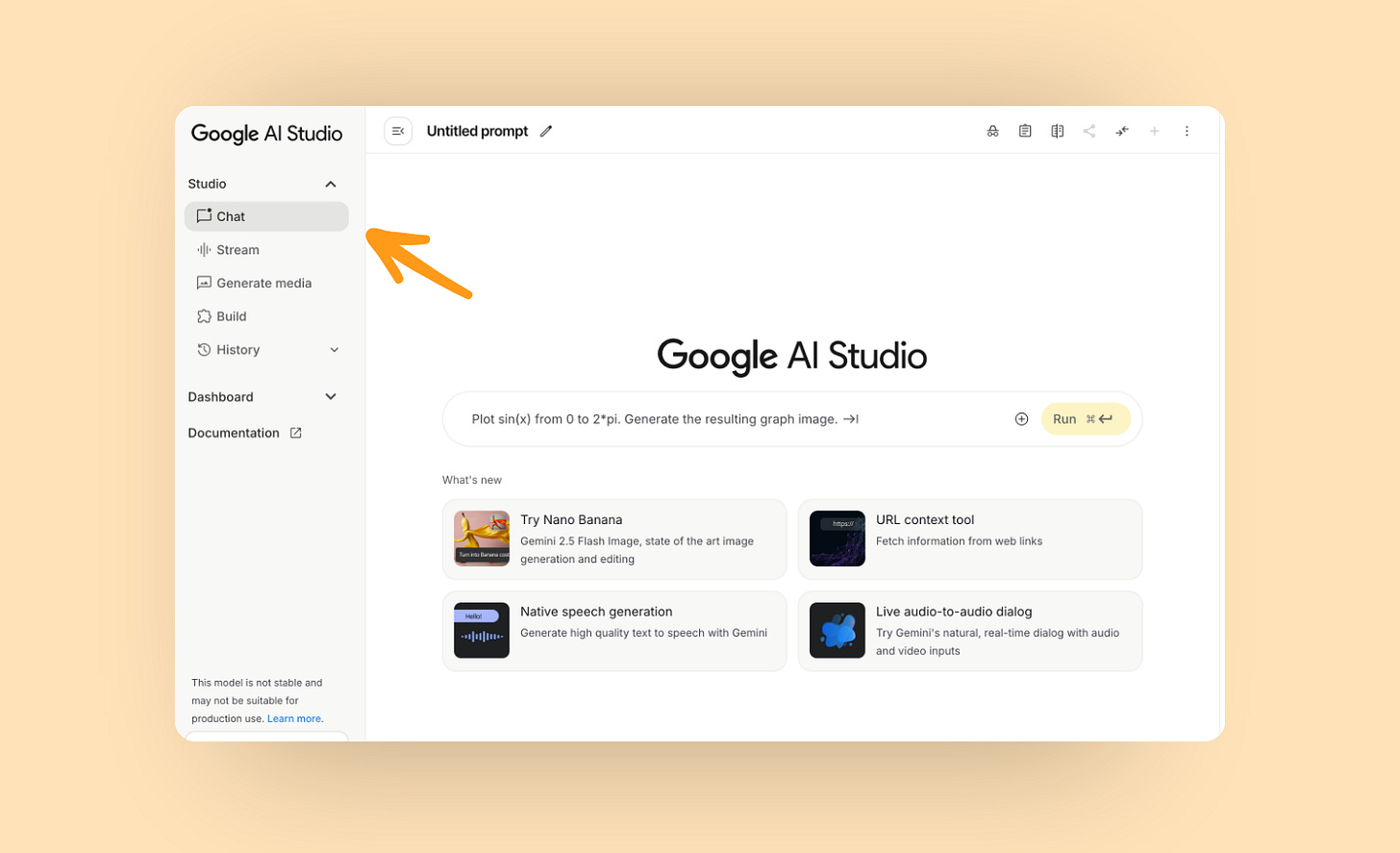Expand the Dashboard section chevron
Screen dimensions: 1400x853
(331, 396)
